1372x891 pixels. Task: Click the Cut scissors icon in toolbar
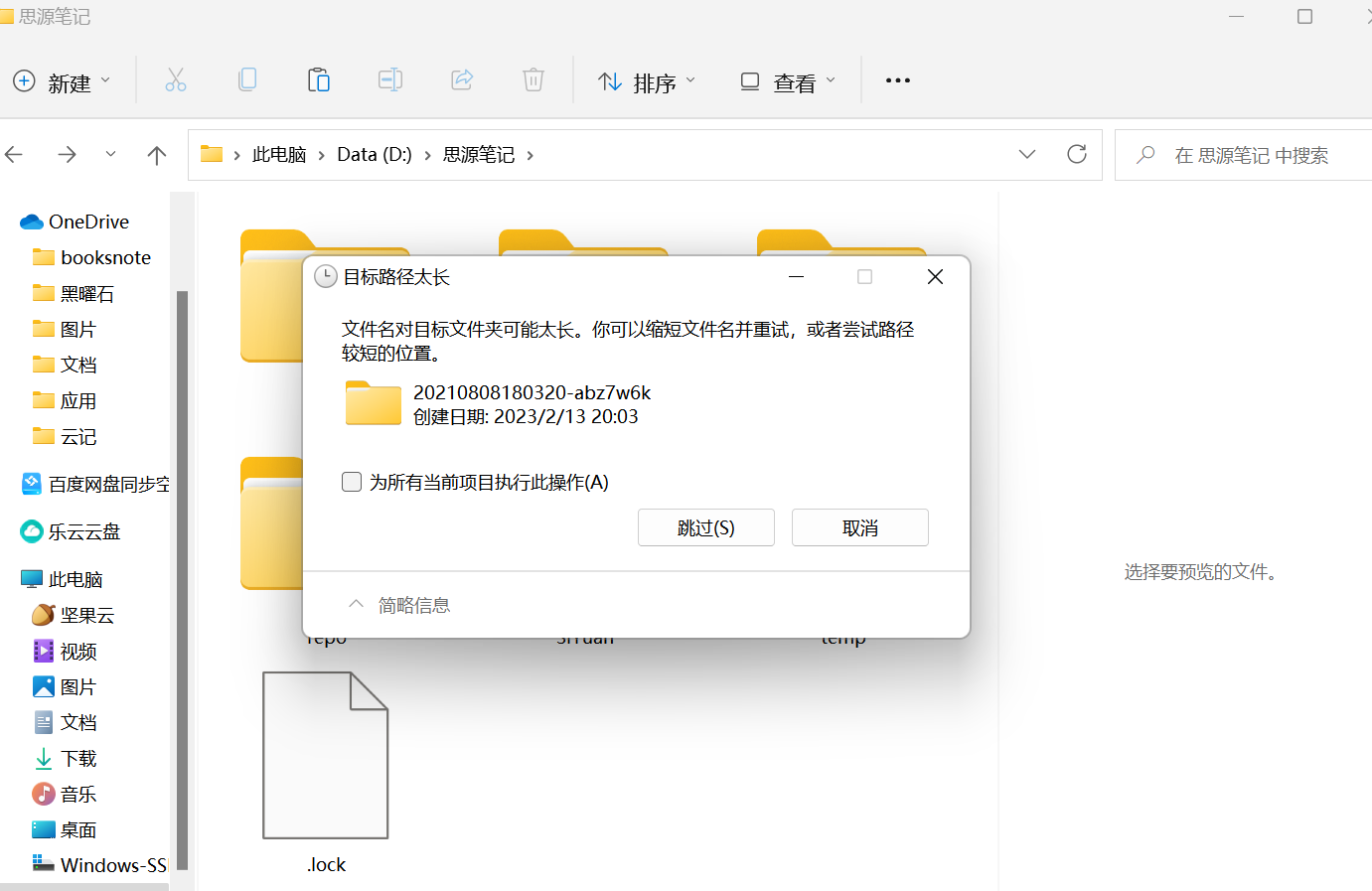pos(176,80)
